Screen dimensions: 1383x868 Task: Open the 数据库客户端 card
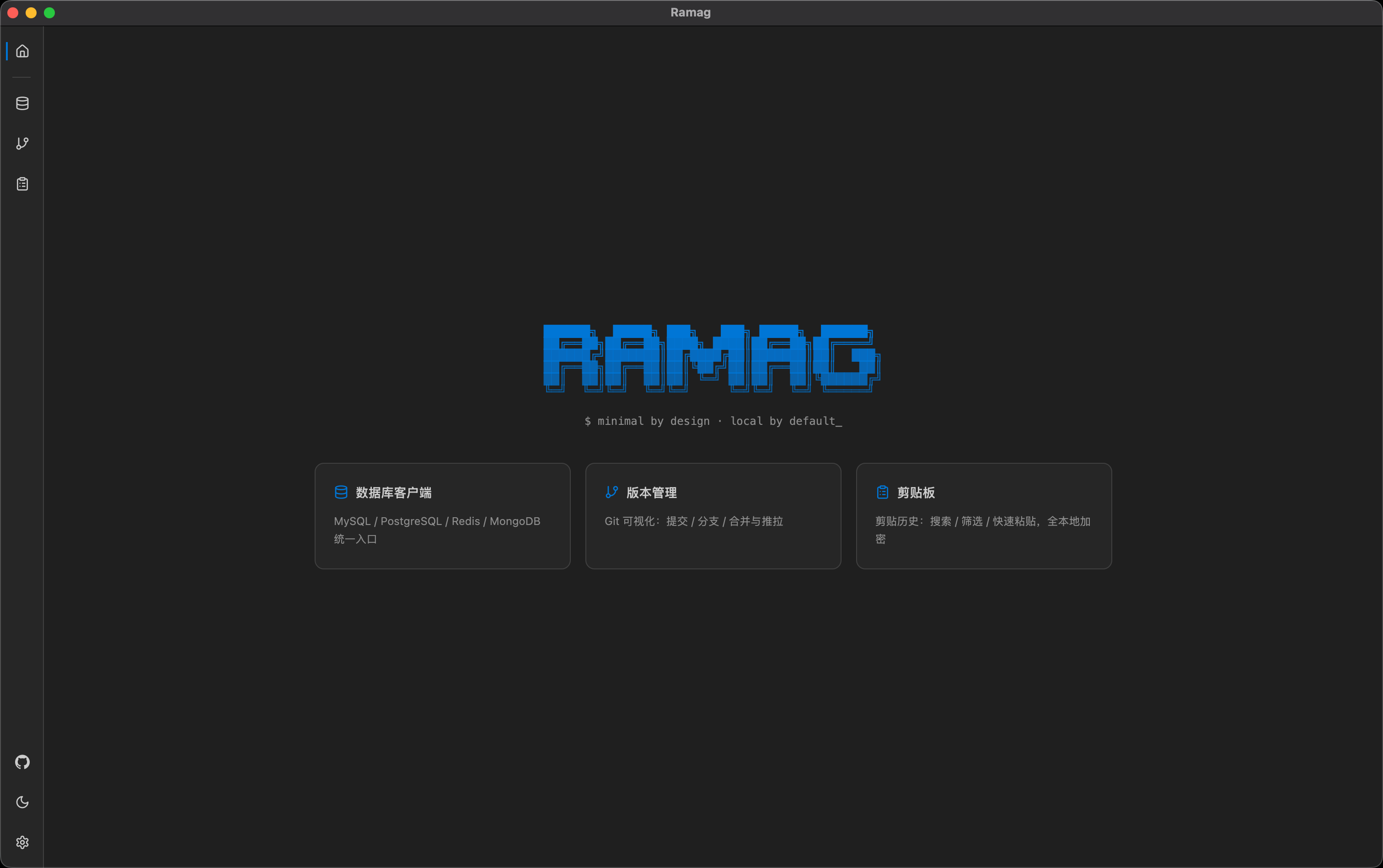(443, 516)
